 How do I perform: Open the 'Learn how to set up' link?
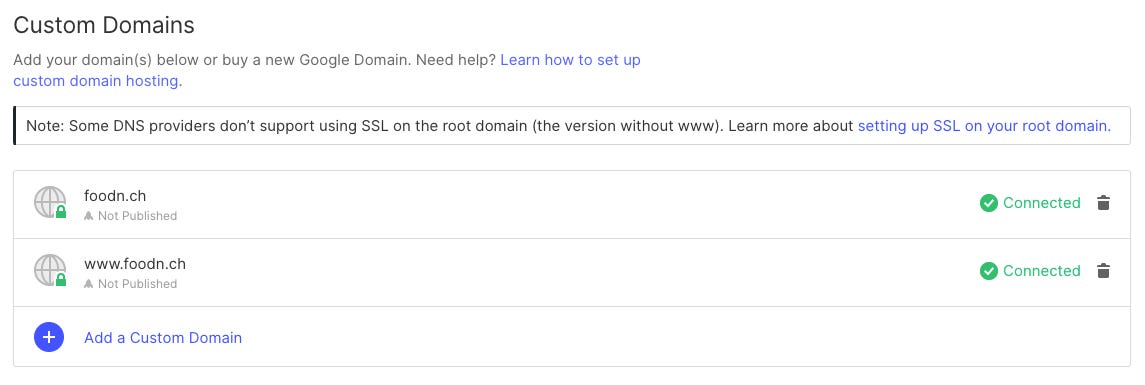pyautogui.click(x=570, y=60)
